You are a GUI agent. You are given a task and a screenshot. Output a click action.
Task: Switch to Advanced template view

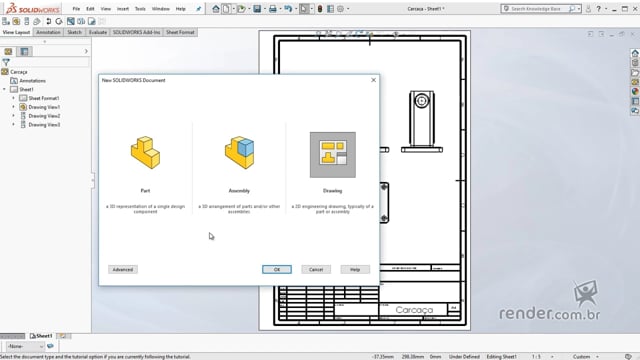pos(123,269)
